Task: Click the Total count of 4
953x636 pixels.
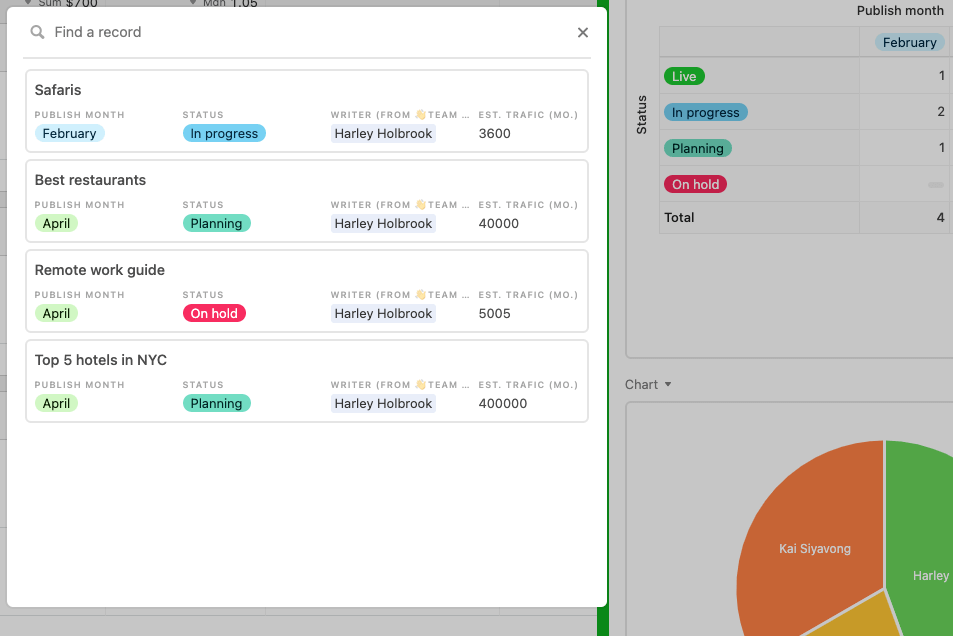Action: tap(940, 217)
